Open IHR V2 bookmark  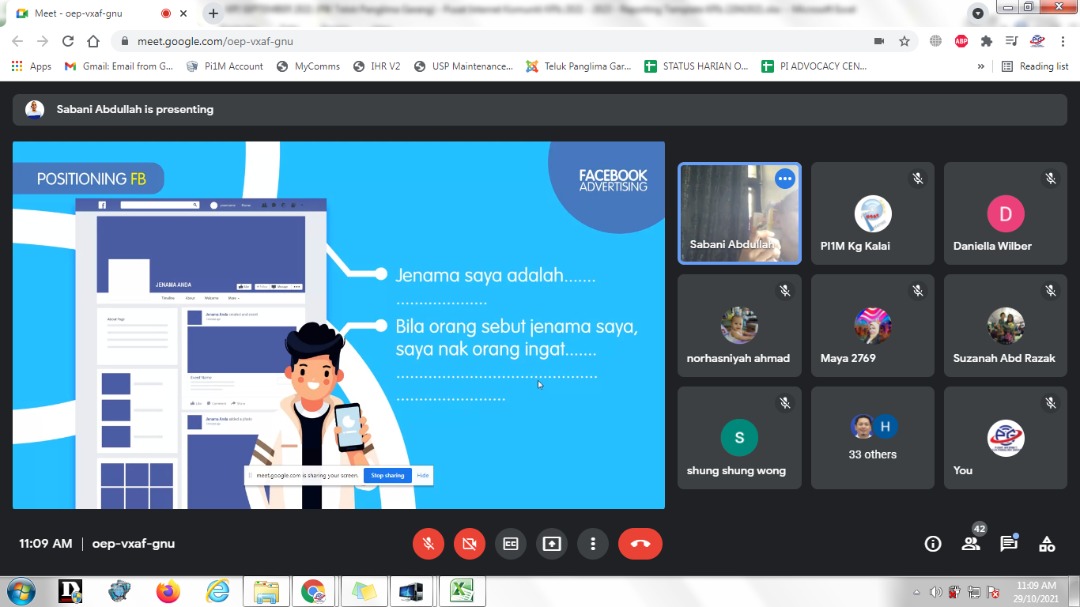point(377,66)
